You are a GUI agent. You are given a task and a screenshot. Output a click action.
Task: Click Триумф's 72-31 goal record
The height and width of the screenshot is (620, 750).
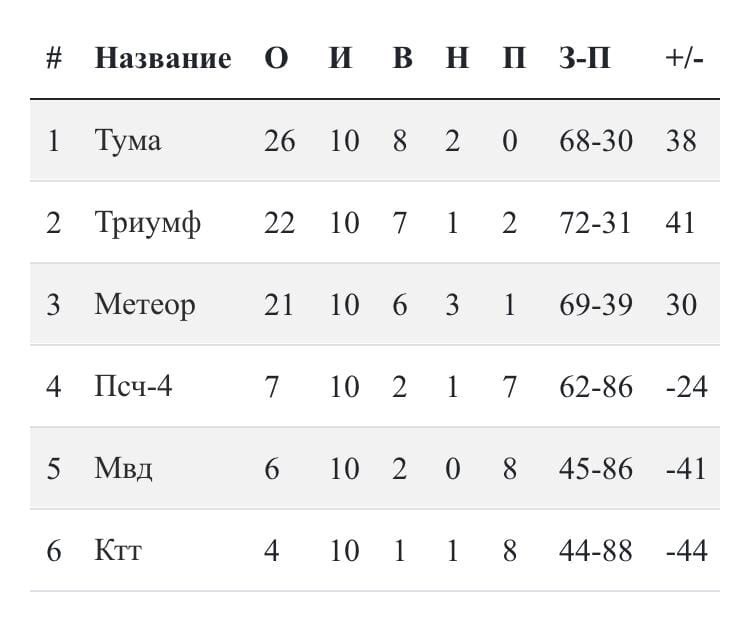595,223
